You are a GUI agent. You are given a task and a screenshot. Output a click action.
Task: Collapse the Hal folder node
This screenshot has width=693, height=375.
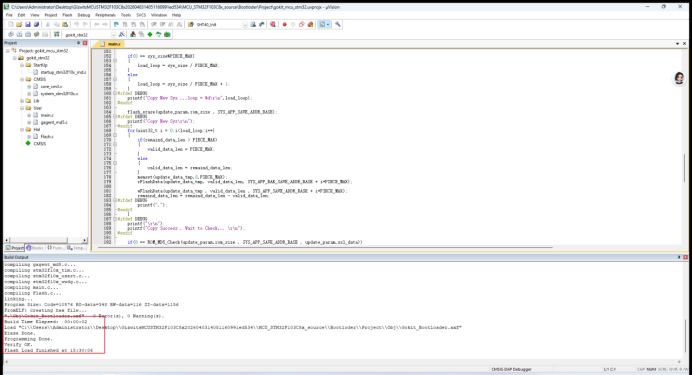(x=22, y=130)
